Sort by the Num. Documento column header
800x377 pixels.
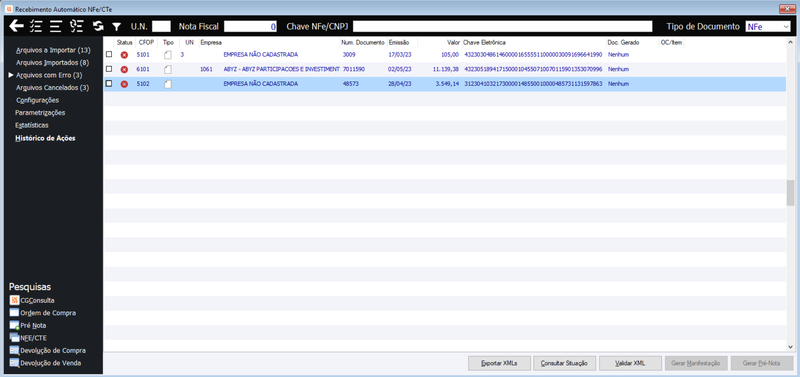pos(363,42)
